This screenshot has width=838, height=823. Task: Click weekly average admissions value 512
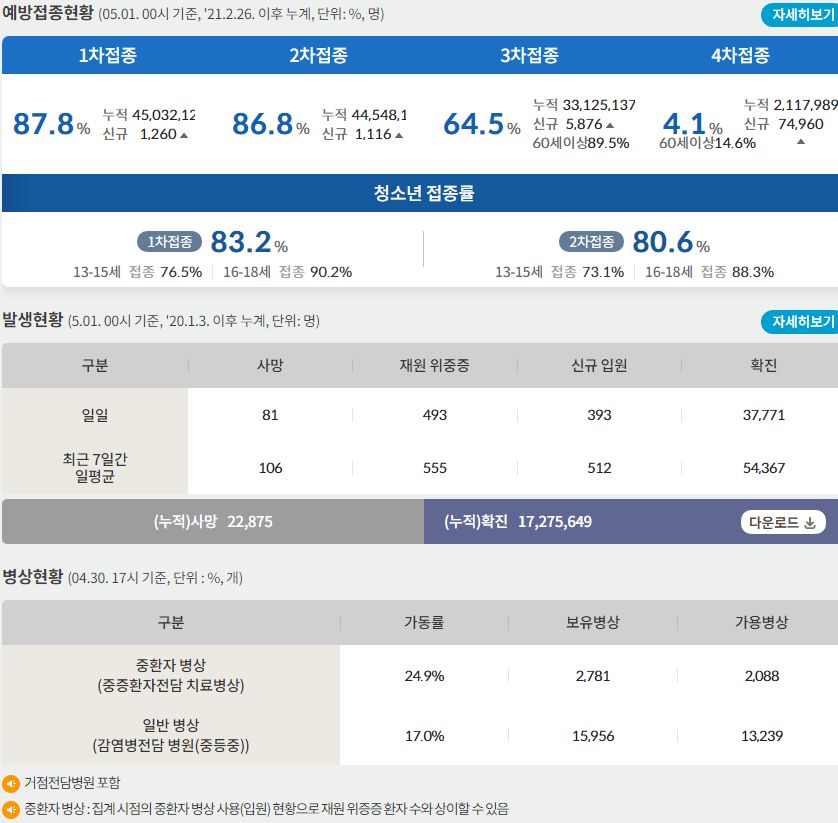pos(599,468)
